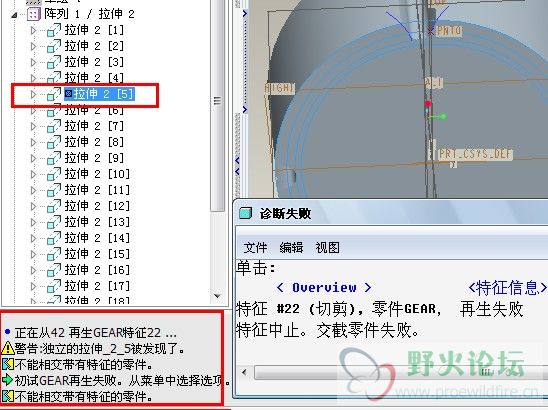Viewport: 548px width, 410px height.
Task: Click the extrude icon of 拉伸 2 [1]
Action: tap(54, 30)
